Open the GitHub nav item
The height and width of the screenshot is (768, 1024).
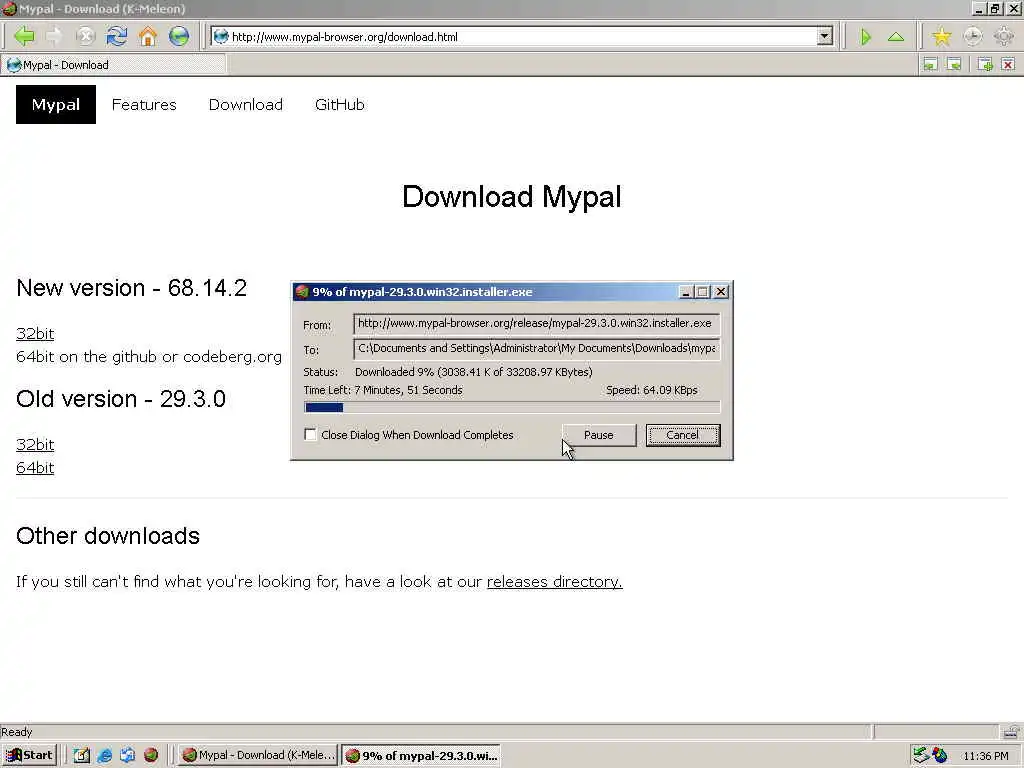340,104
